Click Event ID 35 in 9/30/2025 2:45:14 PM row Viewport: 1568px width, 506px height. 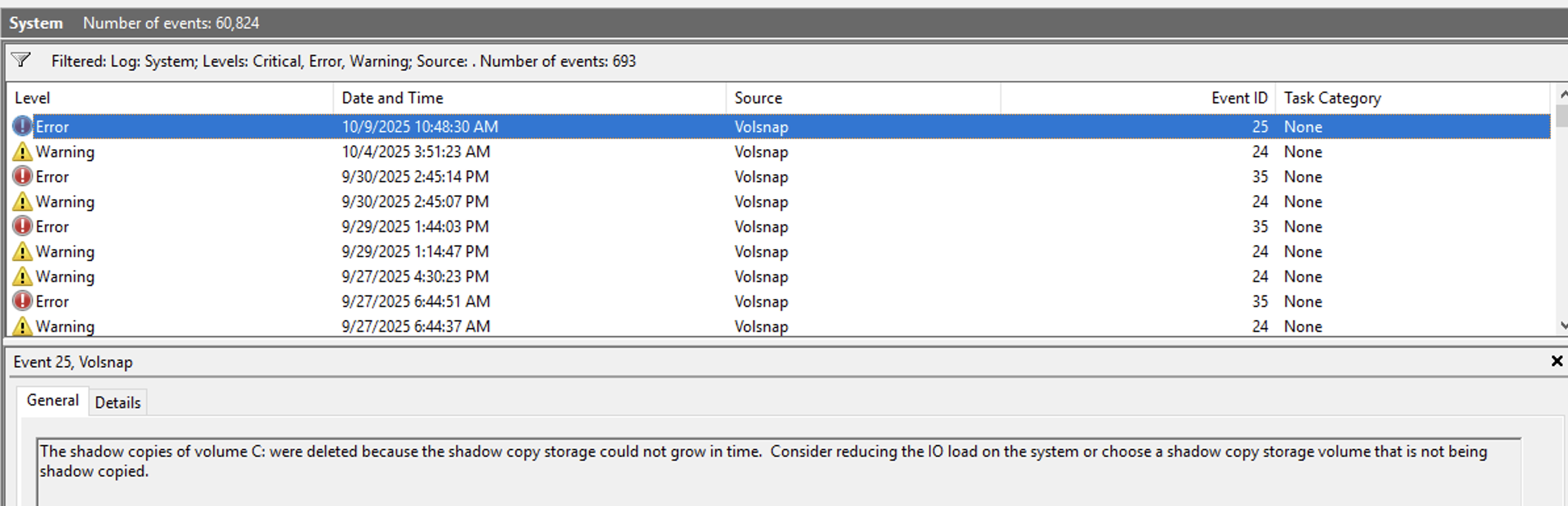coord(1260,177)
